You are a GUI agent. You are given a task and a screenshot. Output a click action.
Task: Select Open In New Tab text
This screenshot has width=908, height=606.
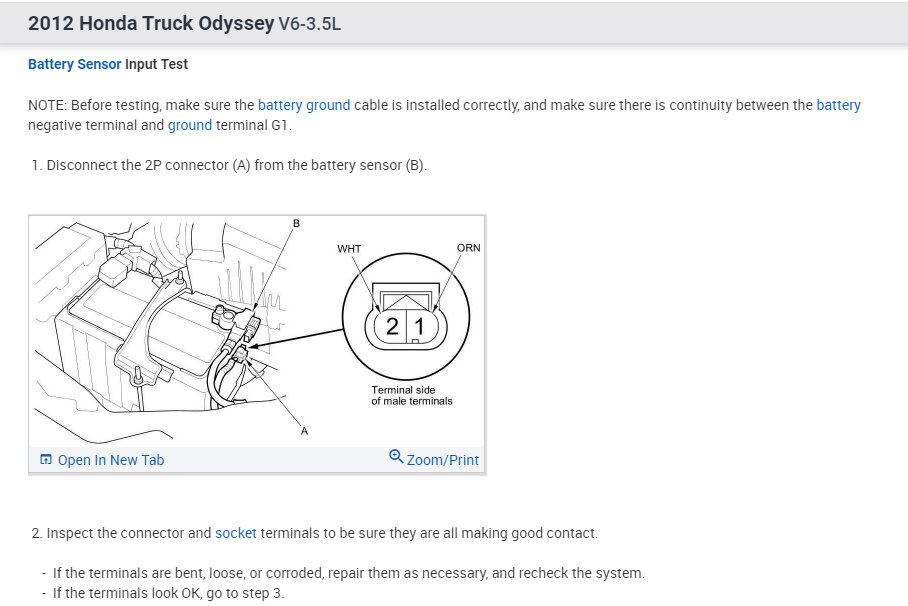[111, 460]
